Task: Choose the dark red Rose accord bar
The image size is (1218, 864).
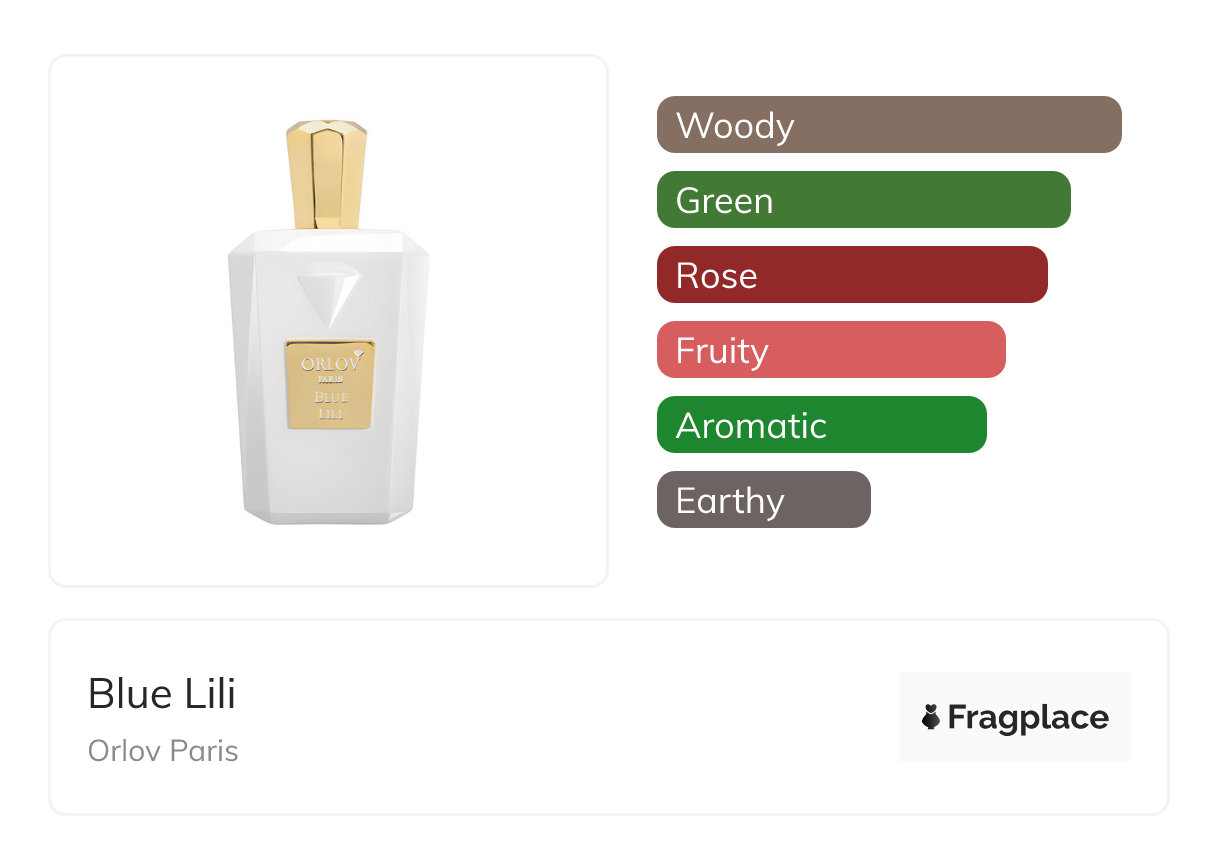Action: [x=852, y=275]
